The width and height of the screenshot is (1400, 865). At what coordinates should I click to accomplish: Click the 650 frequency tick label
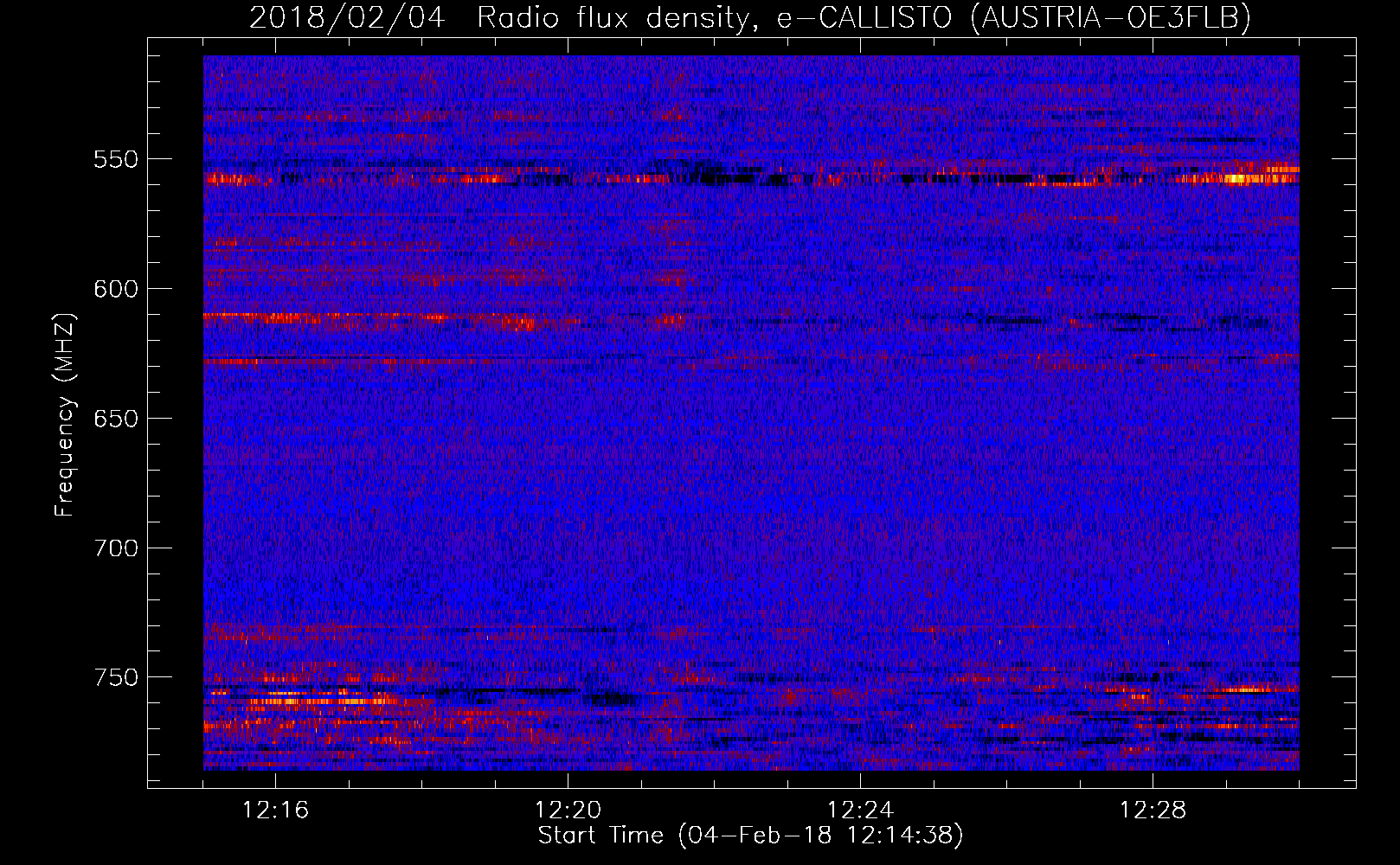(x=115, y=419)
